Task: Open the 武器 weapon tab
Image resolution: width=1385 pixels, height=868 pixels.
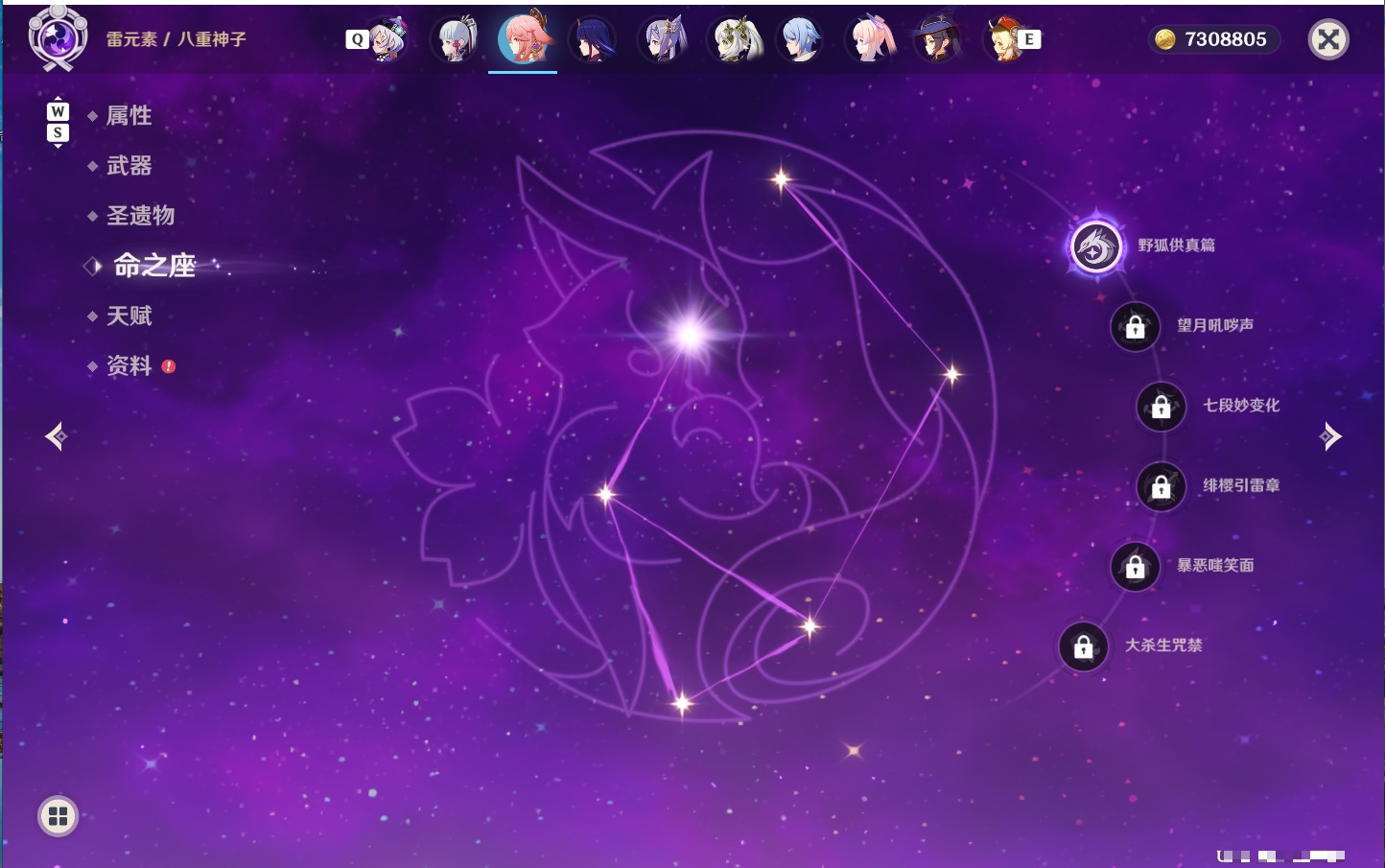Action: (129, 166)
